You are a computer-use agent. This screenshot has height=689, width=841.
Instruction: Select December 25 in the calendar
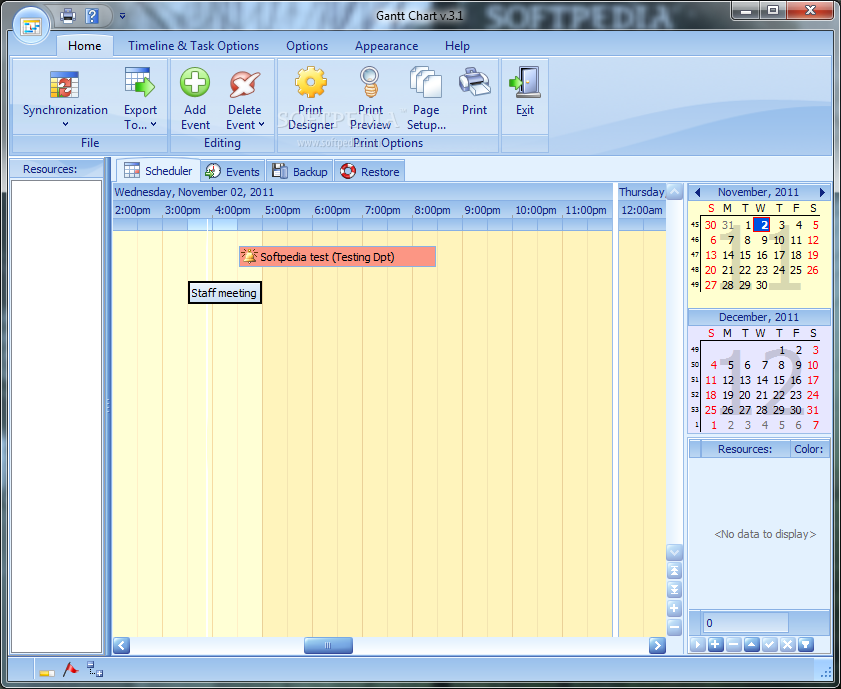[711, 410]
